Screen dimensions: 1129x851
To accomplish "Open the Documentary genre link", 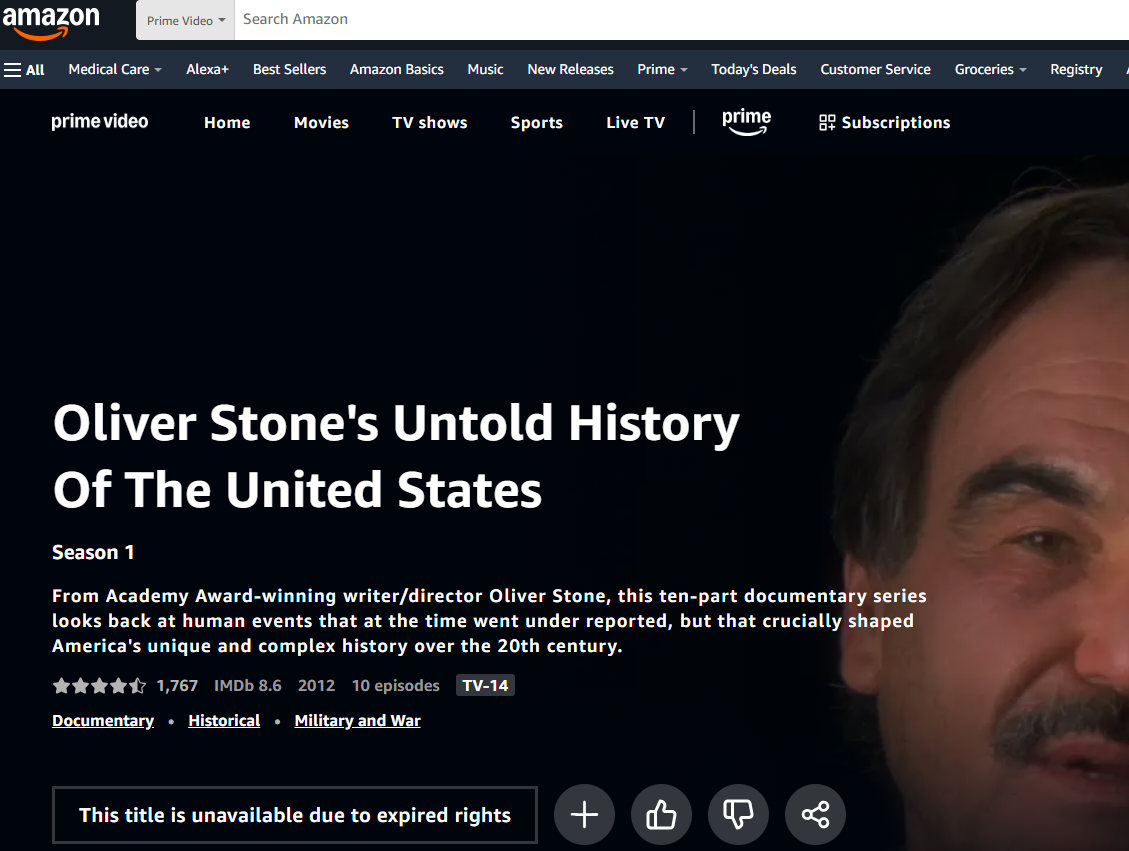I will click(103, 721).
